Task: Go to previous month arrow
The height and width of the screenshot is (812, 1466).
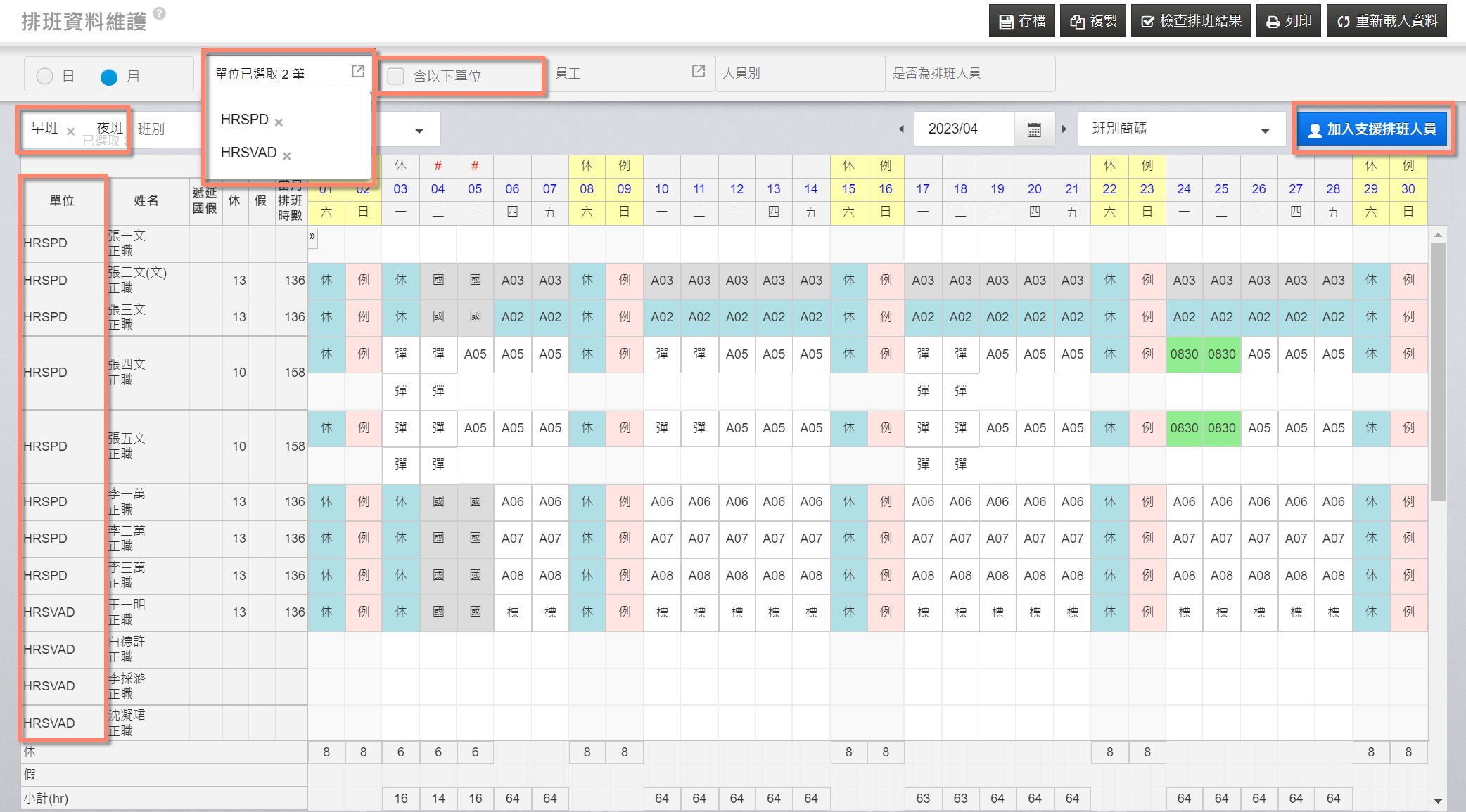Action: pos(901,129)
